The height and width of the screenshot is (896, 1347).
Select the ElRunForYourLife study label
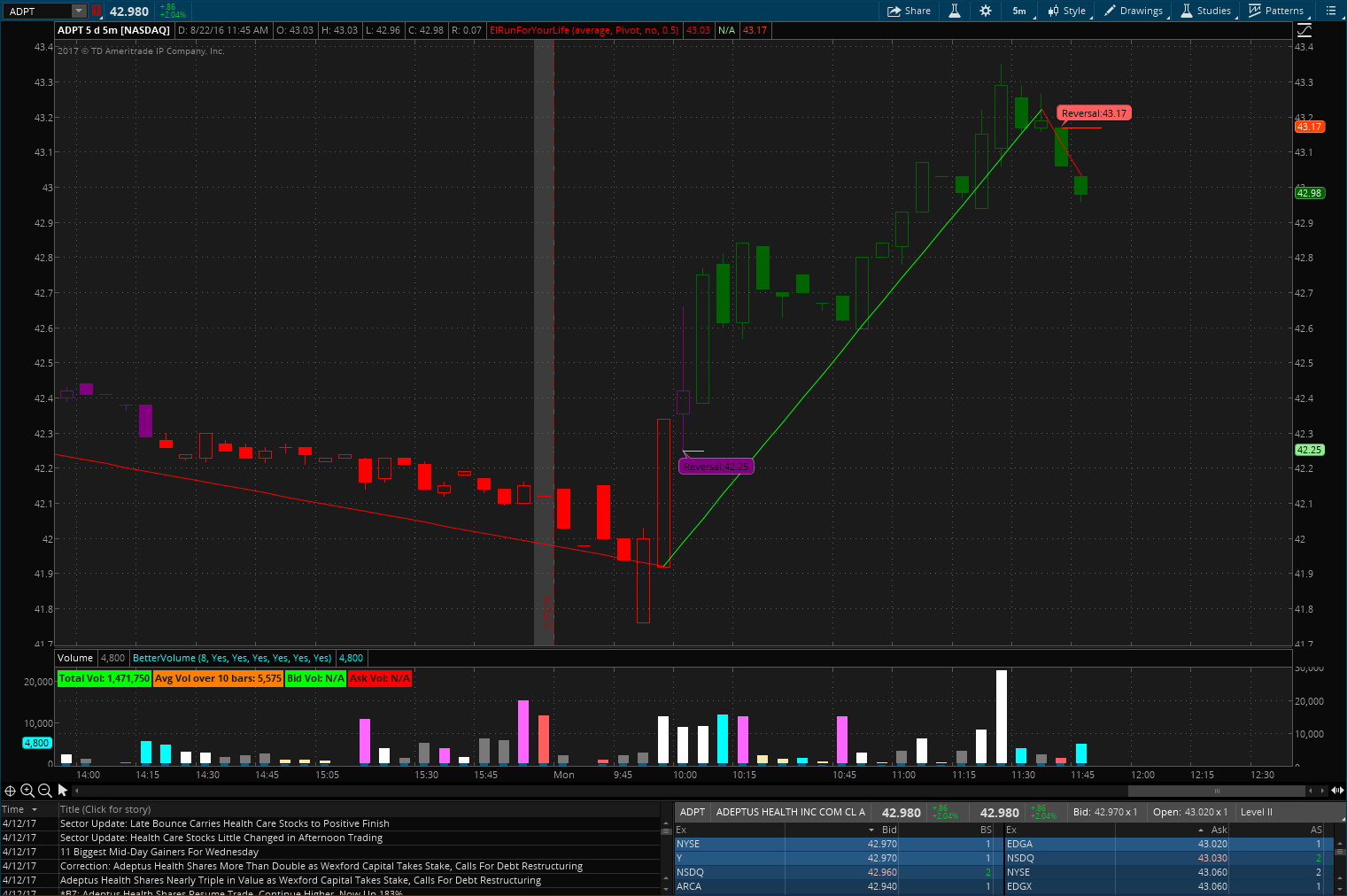click(584, 30)
